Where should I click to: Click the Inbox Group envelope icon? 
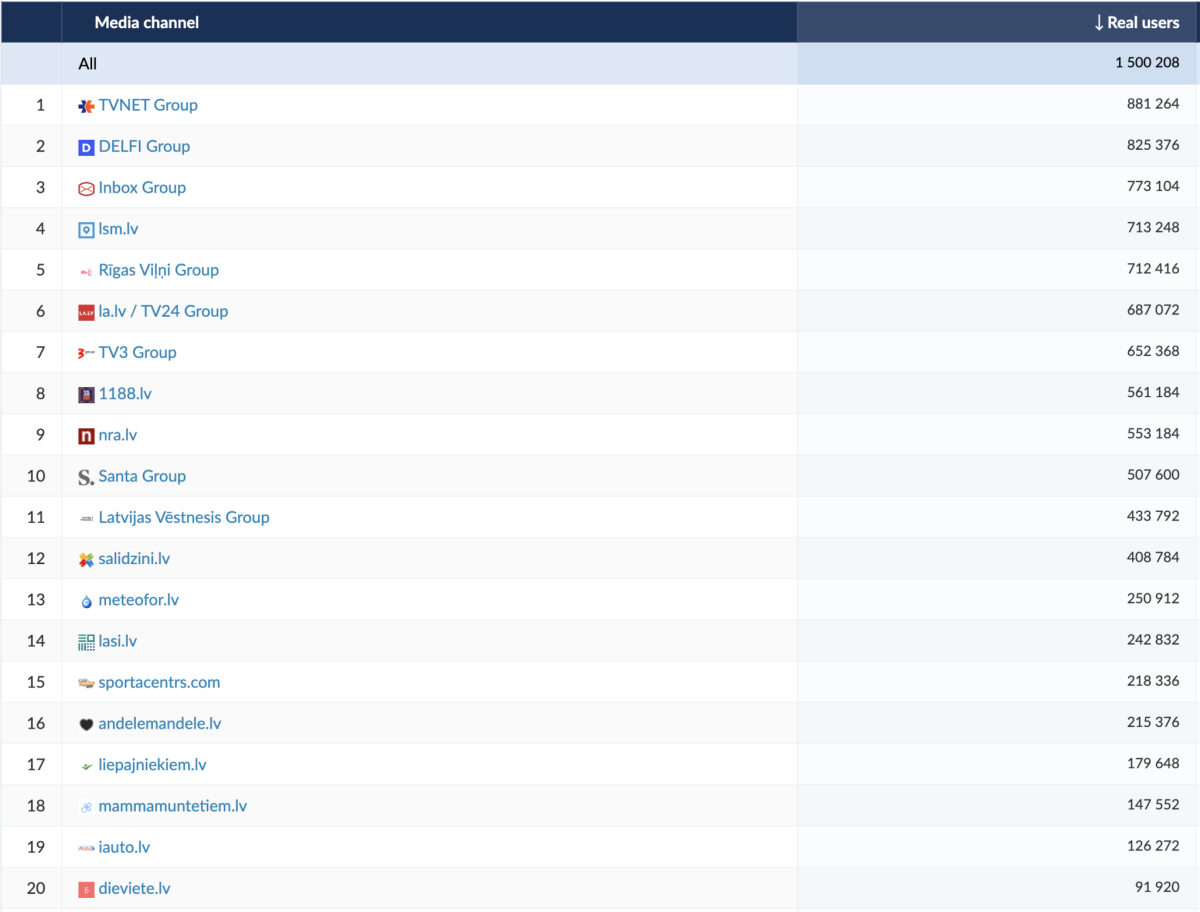(86, 188)
